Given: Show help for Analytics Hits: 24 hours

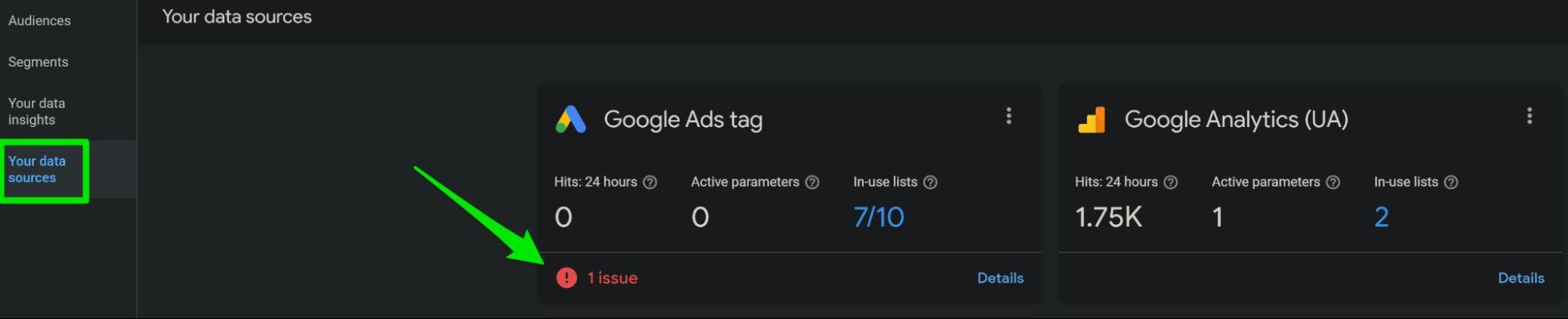Looking at the screenshot, I should [x=1170, y=182].
